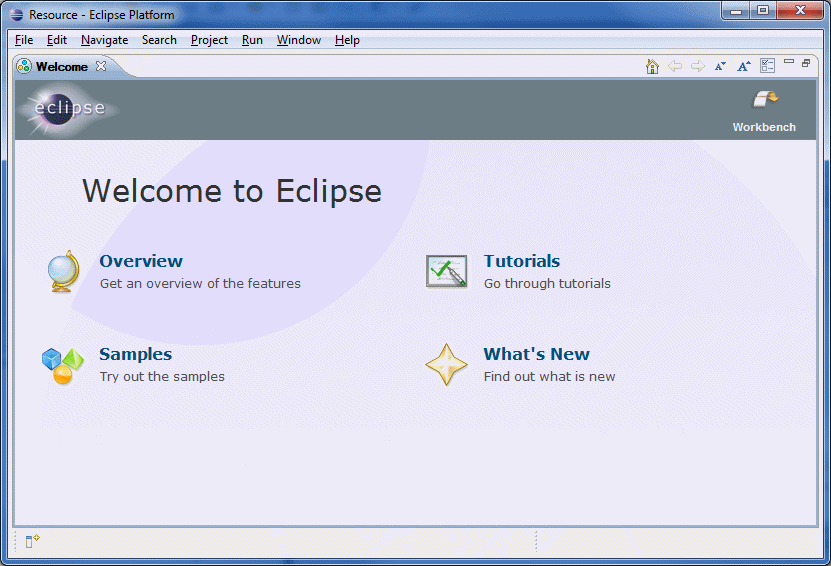Click the What's New star icon

[x=446, y=365]
